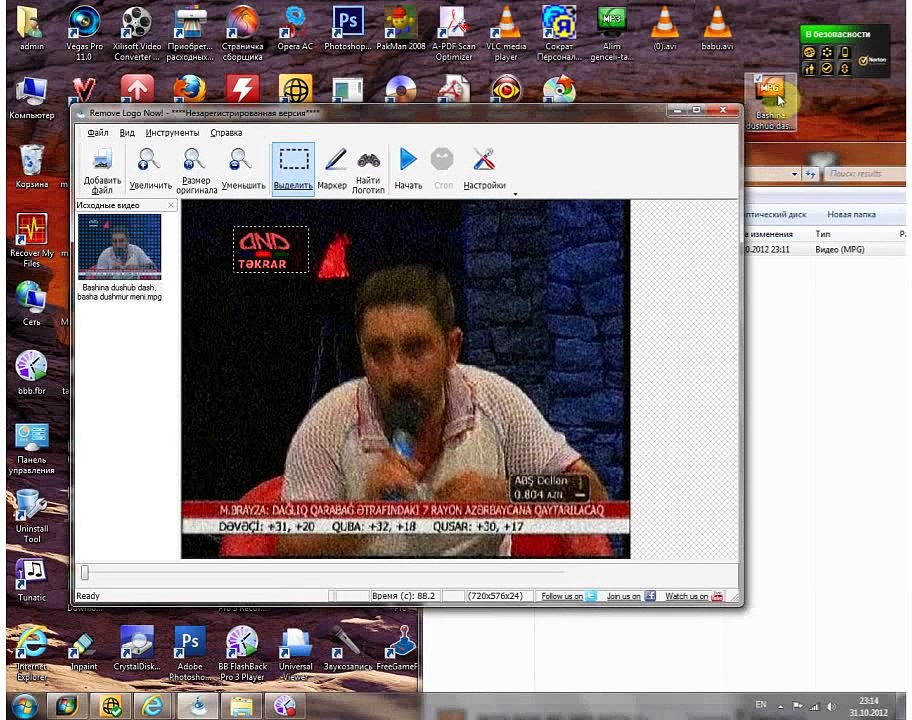The width and height of the screenshot is (912, 720).
Task: Run Найти Логотип binoculars tool
Action: click(x=368, y=170)
